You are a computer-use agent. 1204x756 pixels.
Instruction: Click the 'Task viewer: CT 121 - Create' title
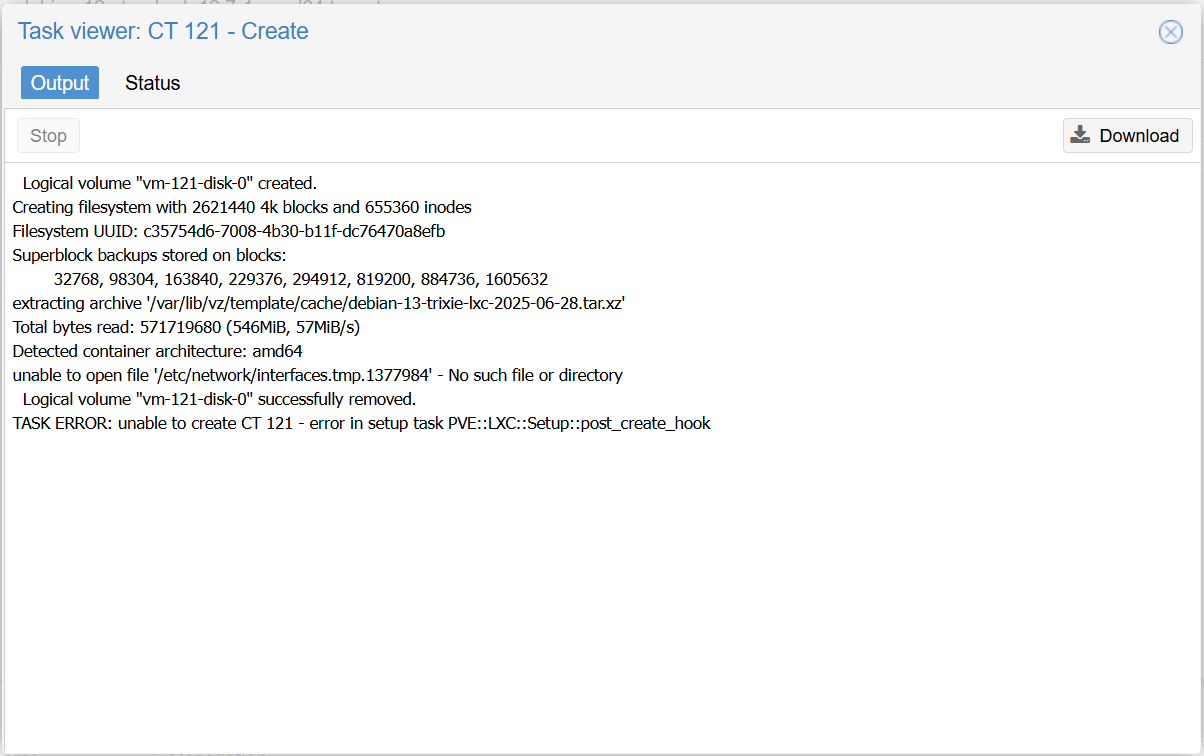[x=163, y=31]
